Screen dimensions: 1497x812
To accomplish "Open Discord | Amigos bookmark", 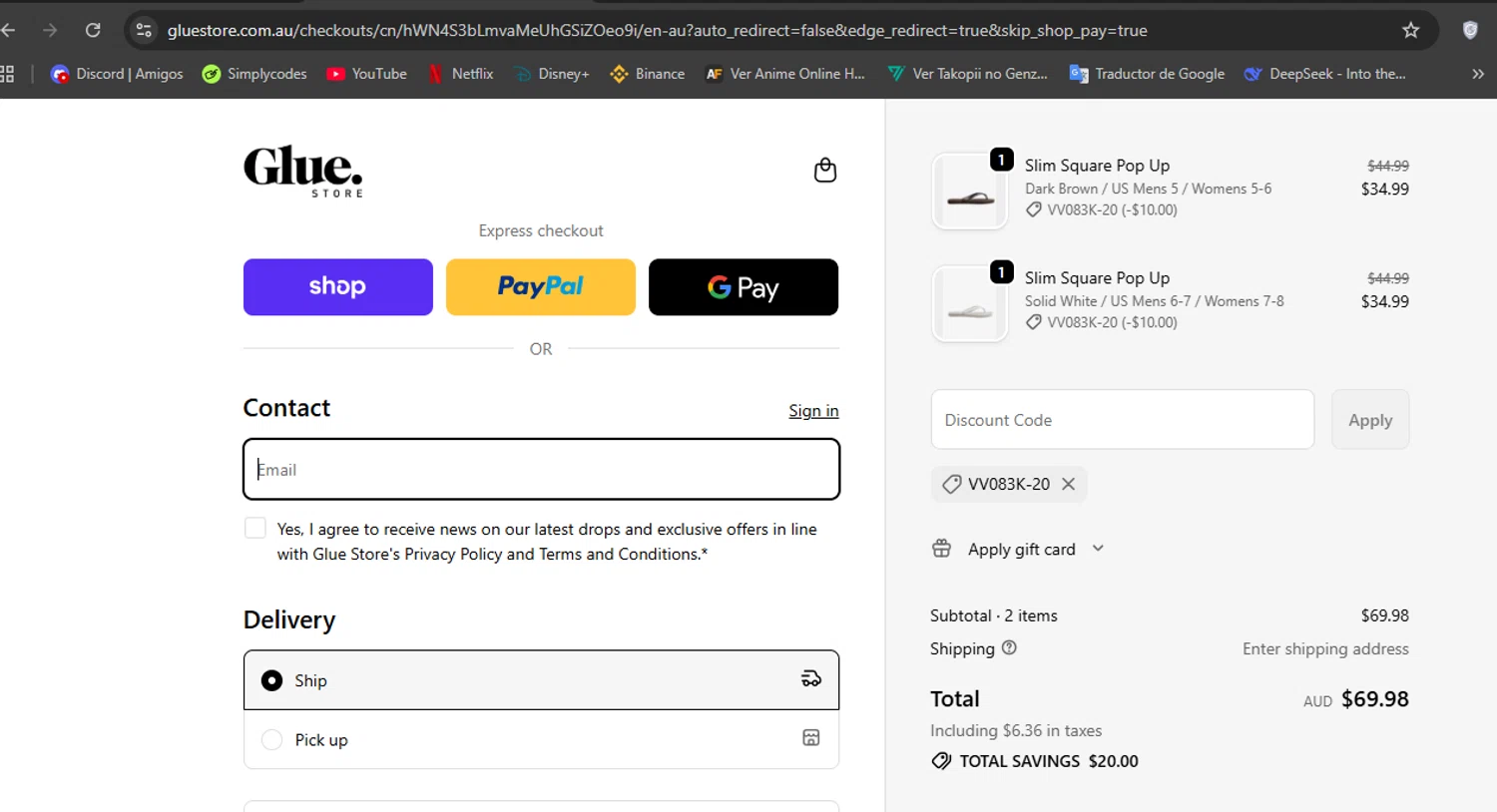I will coord(117,74).
